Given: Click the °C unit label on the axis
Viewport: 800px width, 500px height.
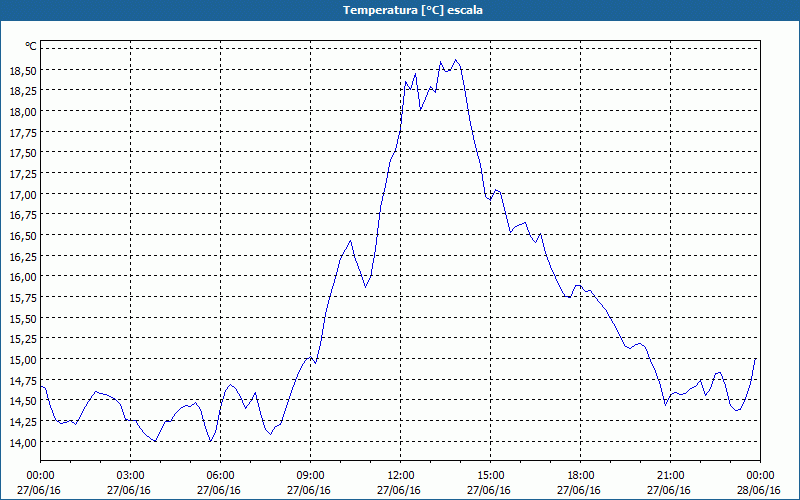Looking at the screenshot, I should point(31,46).
